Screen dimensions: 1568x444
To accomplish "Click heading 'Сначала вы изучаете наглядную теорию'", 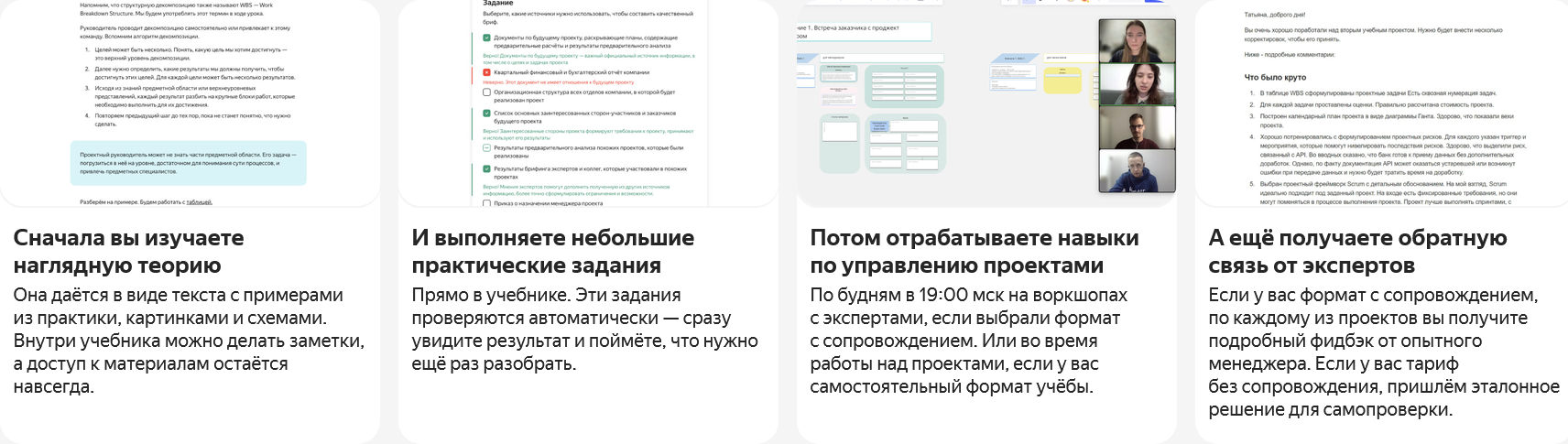I will click(129, 252).
